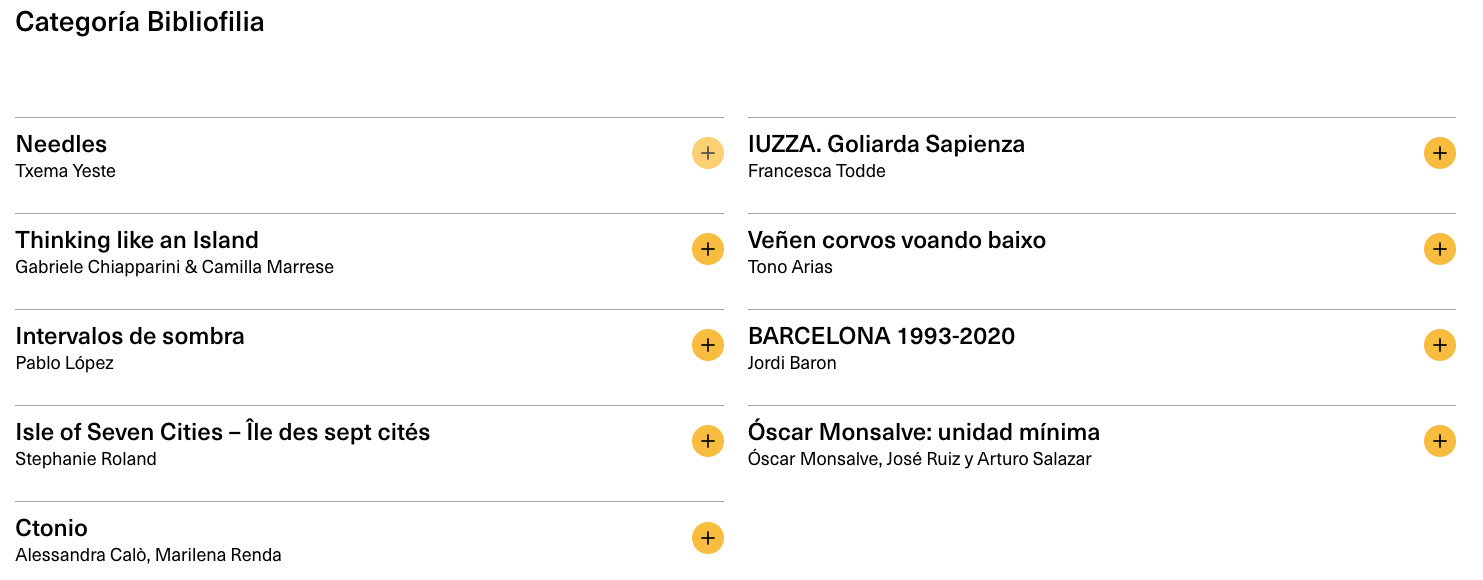
Task: Click the Veñen corvos voando baixo title
Action: tap(896, 240)
